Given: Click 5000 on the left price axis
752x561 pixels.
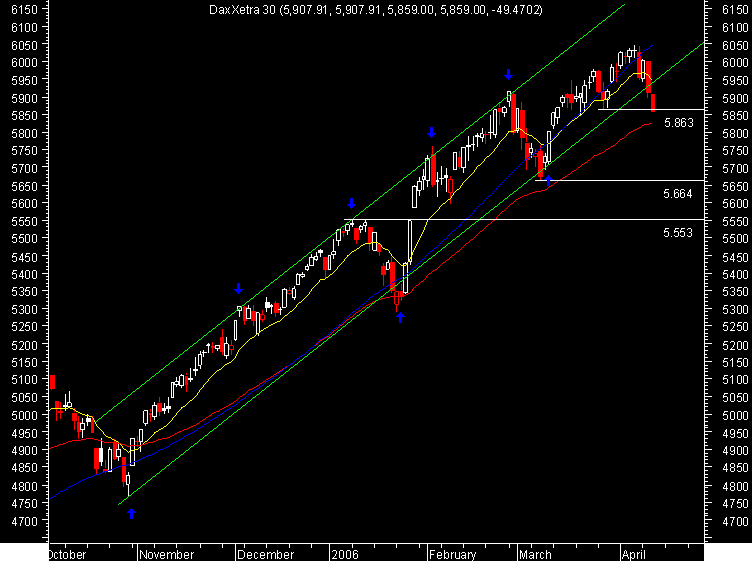Looking at the screenshot, I should click(24, 415).
